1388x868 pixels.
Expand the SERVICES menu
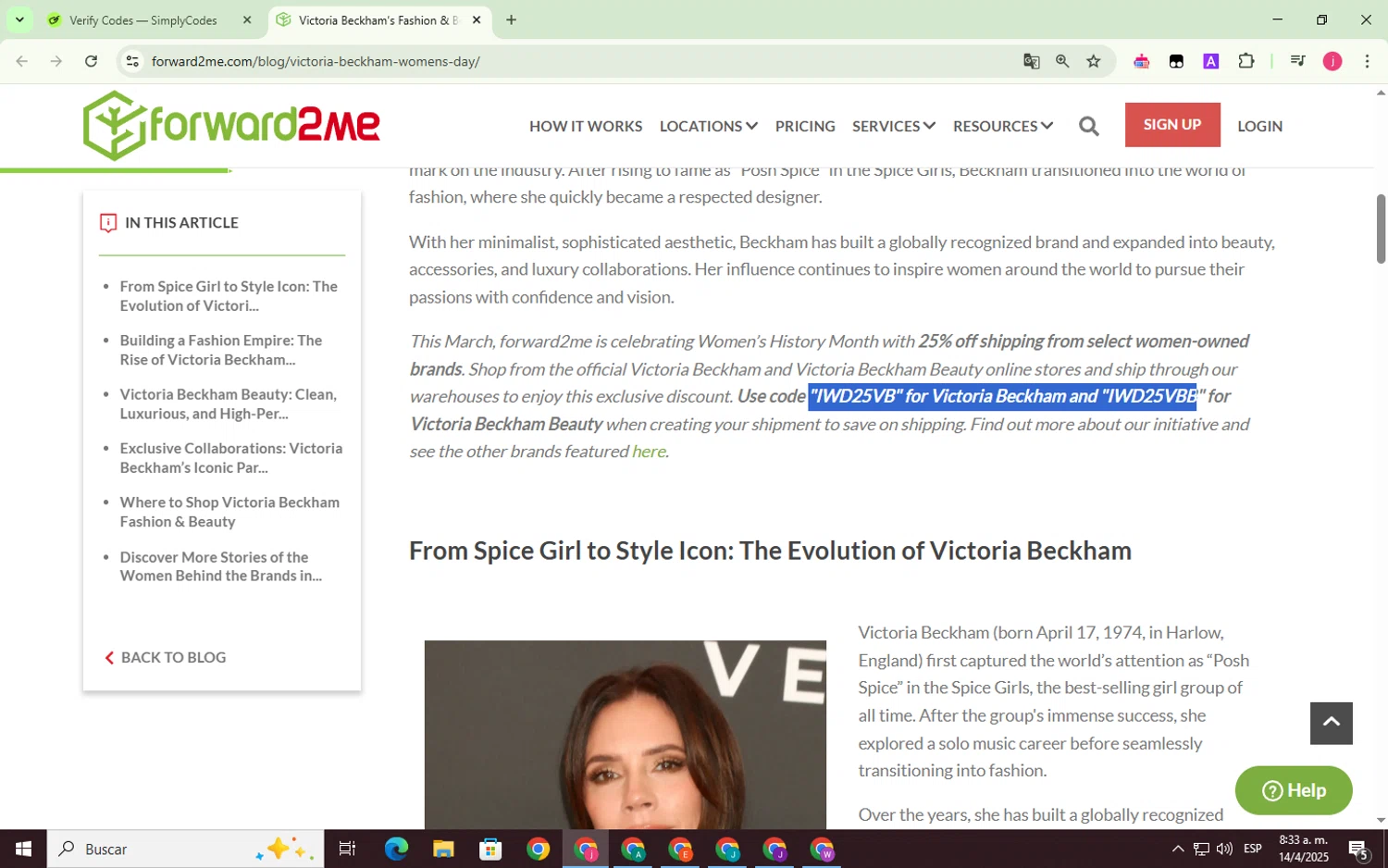pos(894,126)
